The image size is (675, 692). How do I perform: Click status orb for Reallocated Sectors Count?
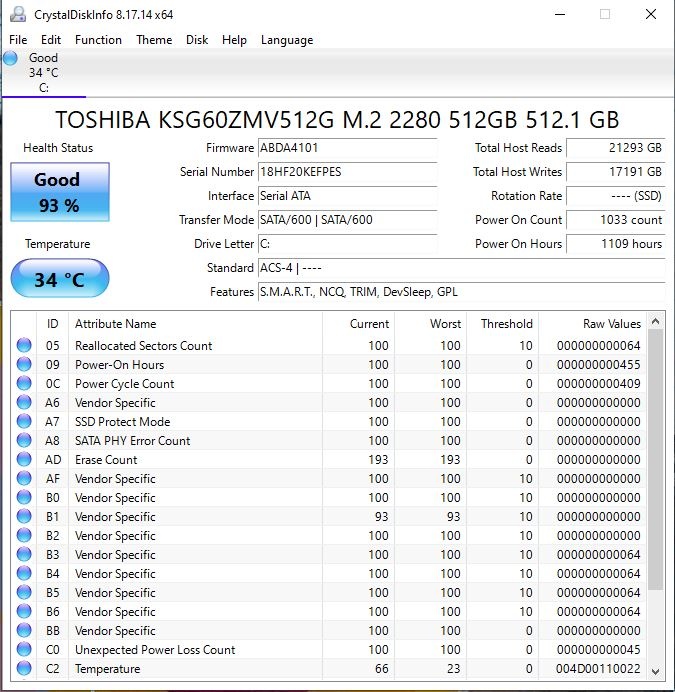click(24, 345)
